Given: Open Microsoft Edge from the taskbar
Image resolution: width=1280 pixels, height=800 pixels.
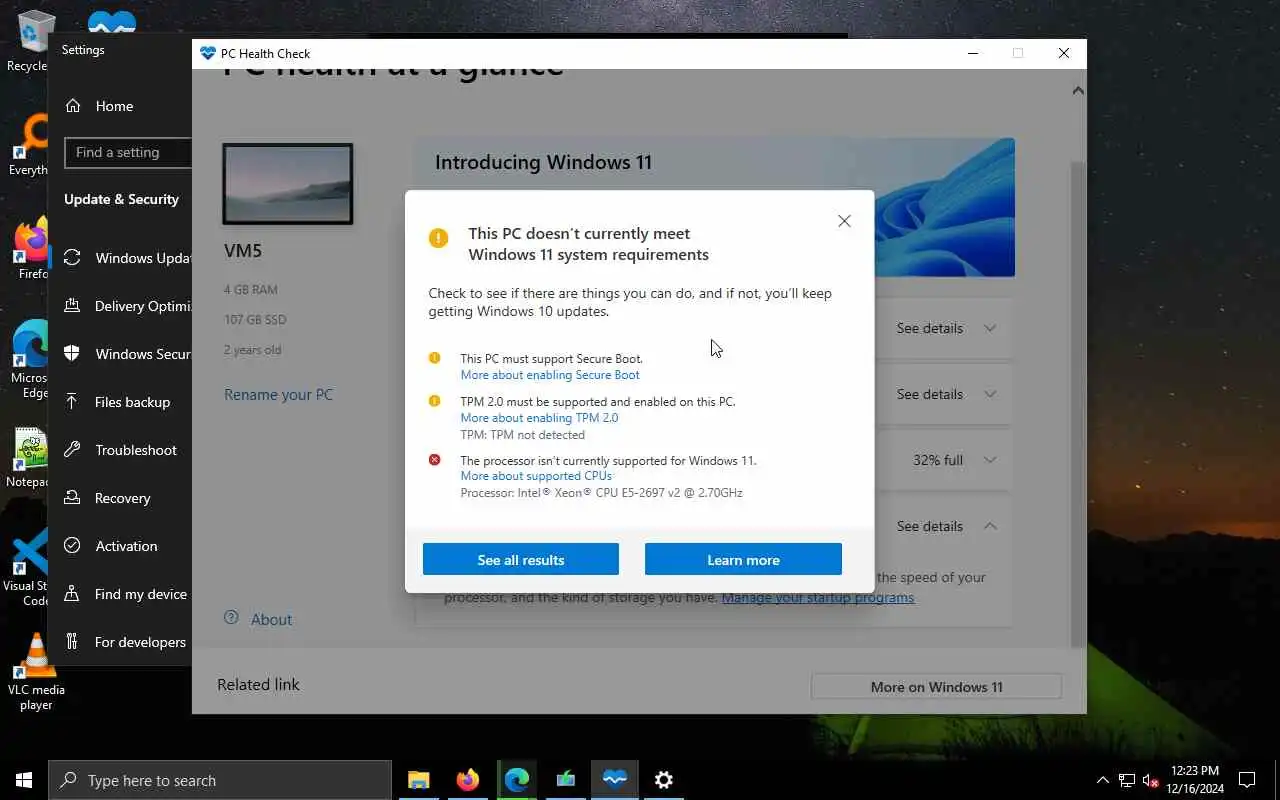Looking at the screenshot, I should (x=517, y=780).
